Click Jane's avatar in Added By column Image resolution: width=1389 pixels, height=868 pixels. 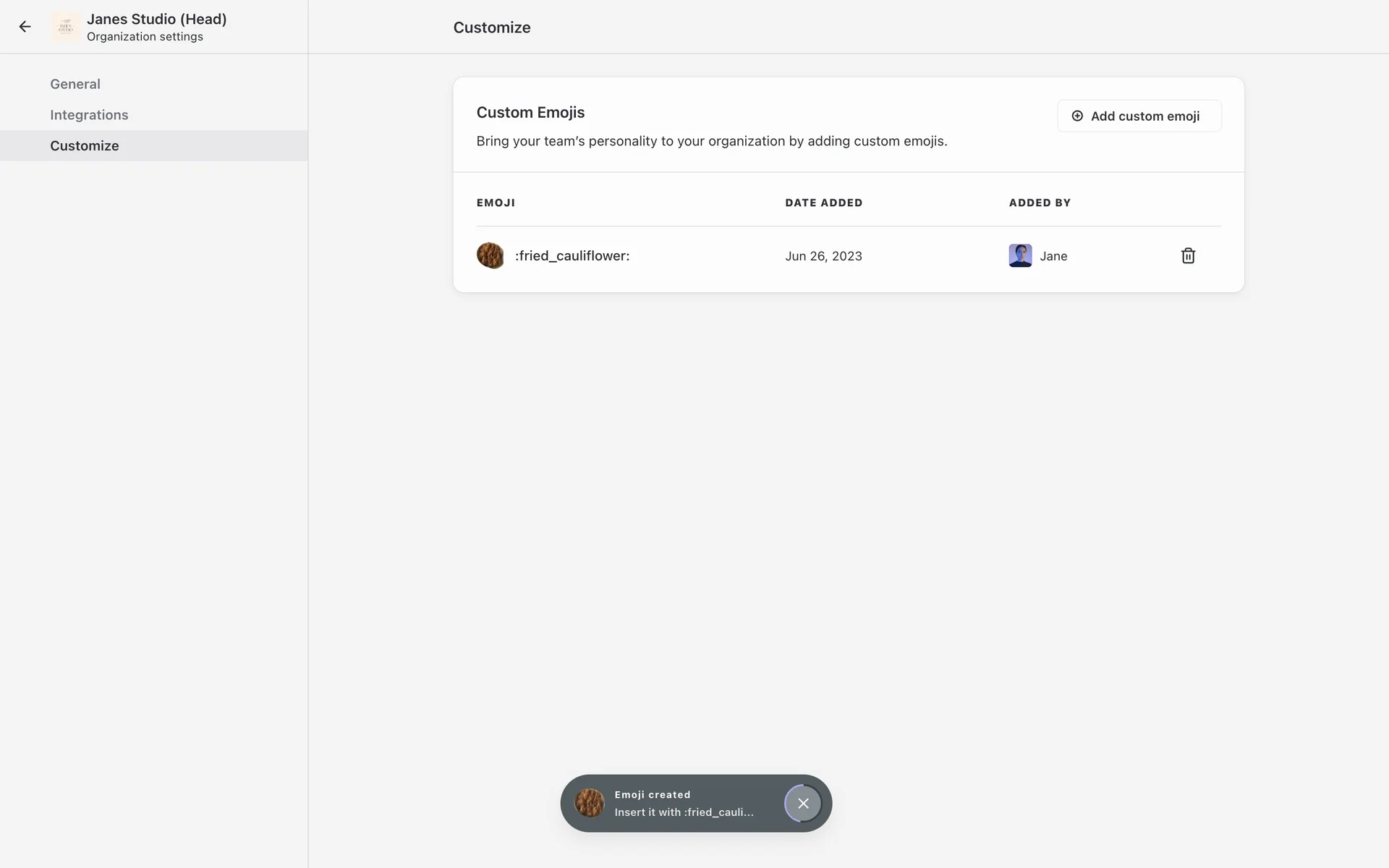[1020, 256]
